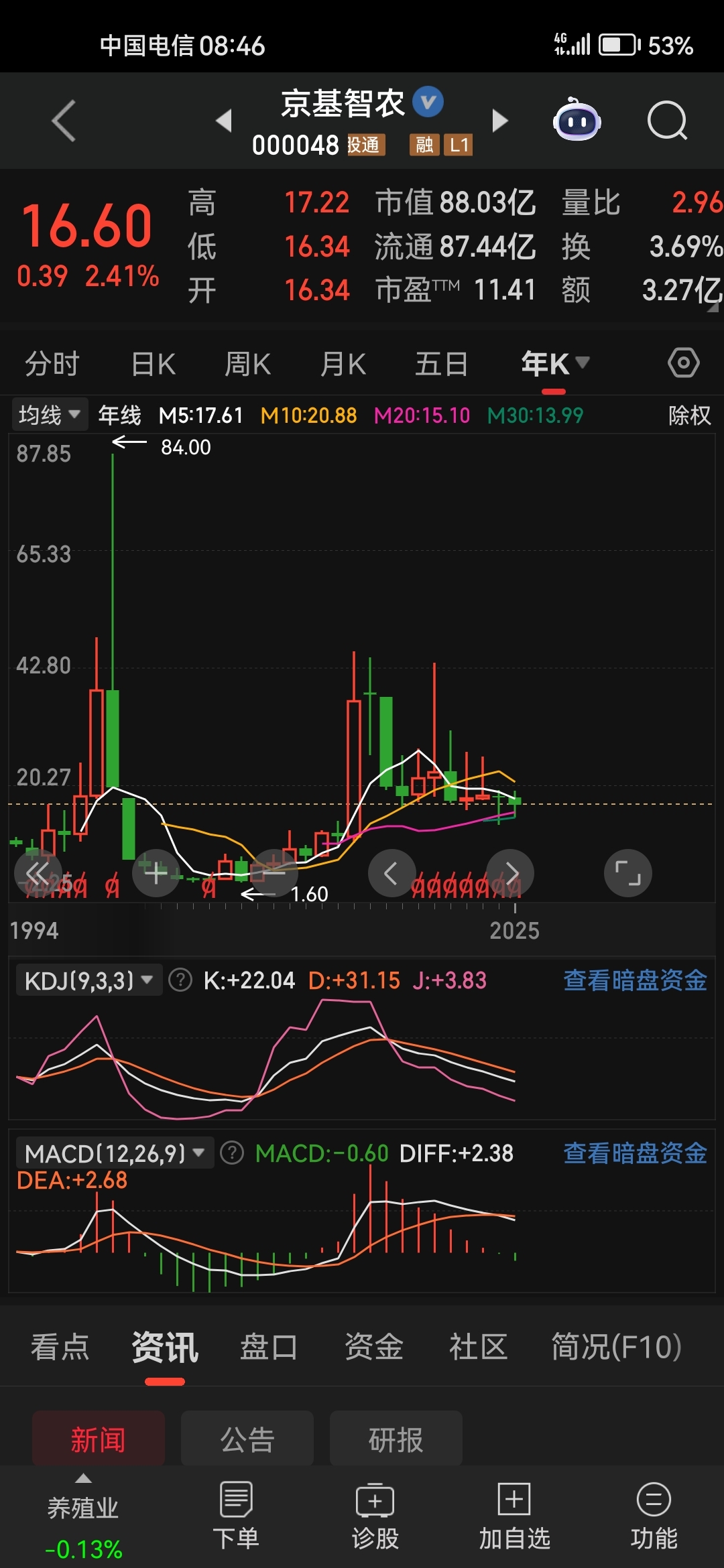Open 看点 tab
The image size is (724, 1568).
(60, 1347)
